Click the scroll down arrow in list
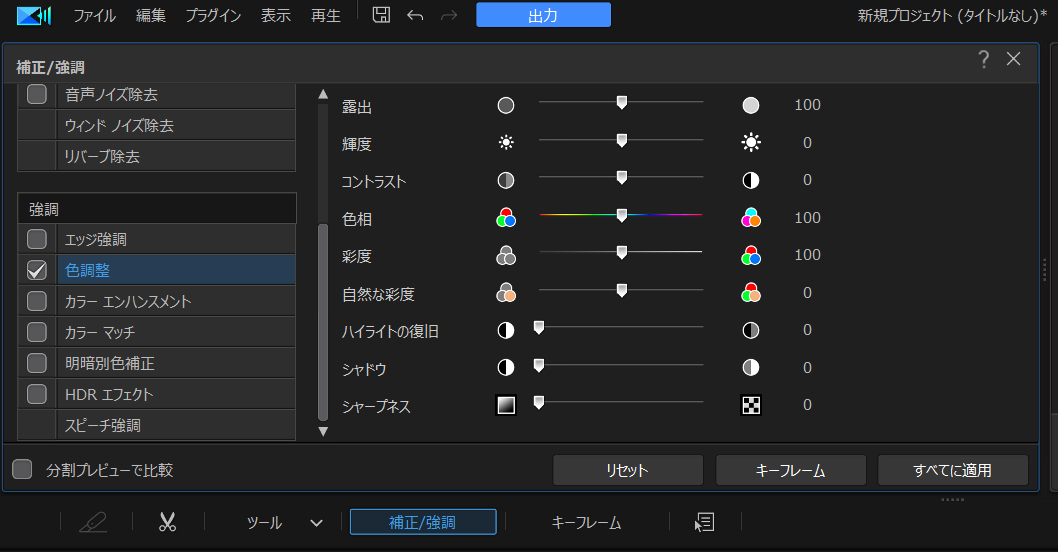1058x552 pixels. 323,431
